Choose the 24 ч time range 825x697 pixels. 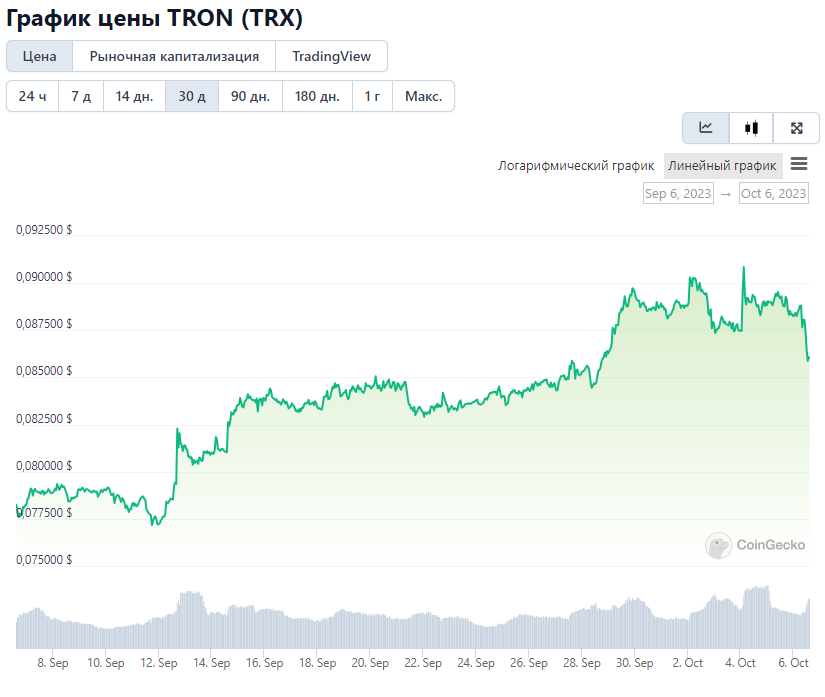click(x=33, y=96)
